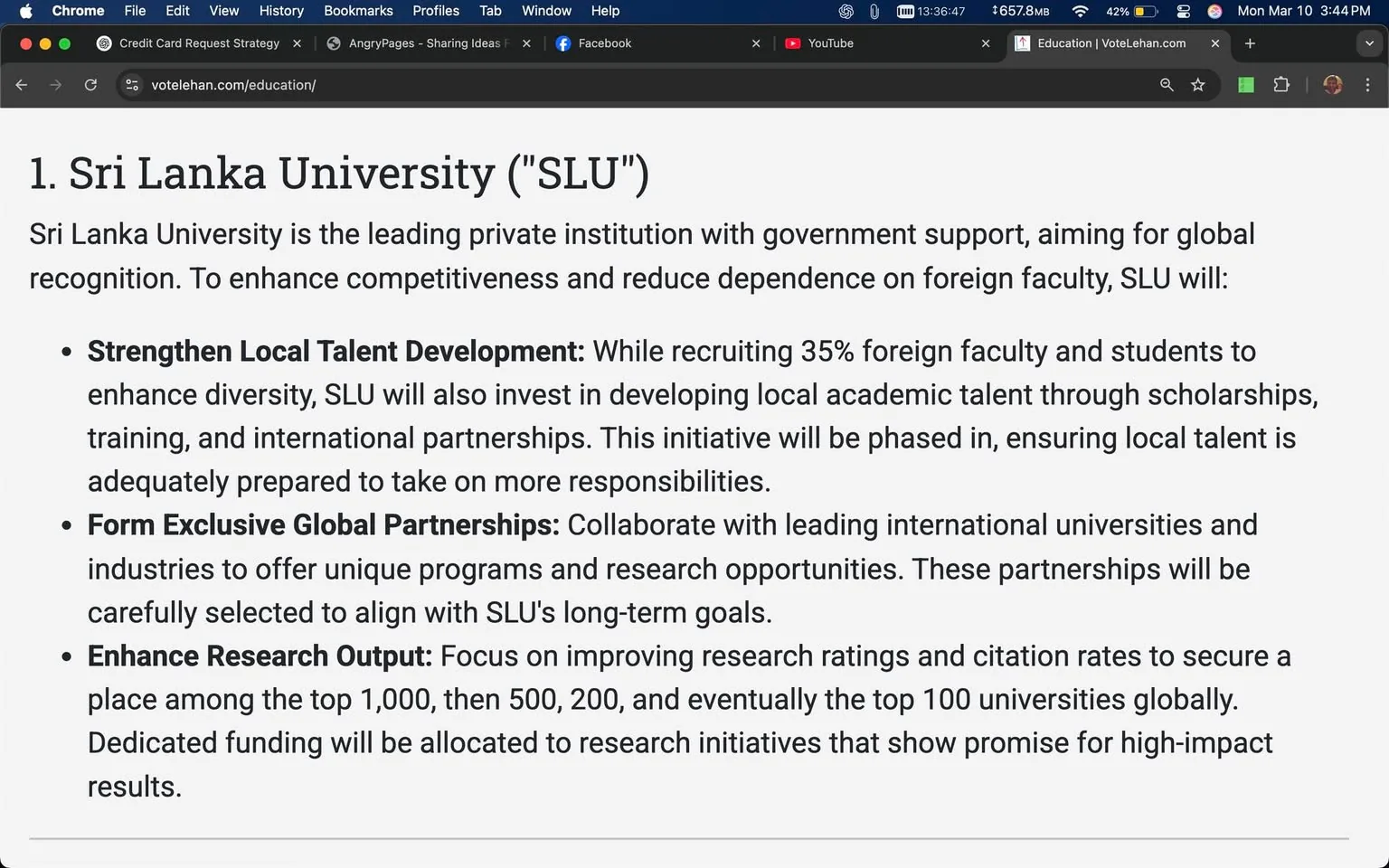Click inside the address bar
The image size is (1389, 868).
[x=452, y=84]
